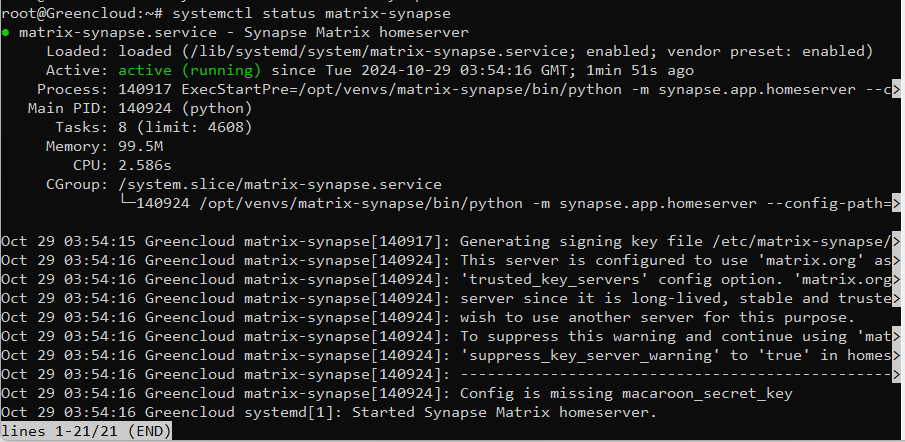Click truncation marker on the dashed separator line

coord(896,374)
